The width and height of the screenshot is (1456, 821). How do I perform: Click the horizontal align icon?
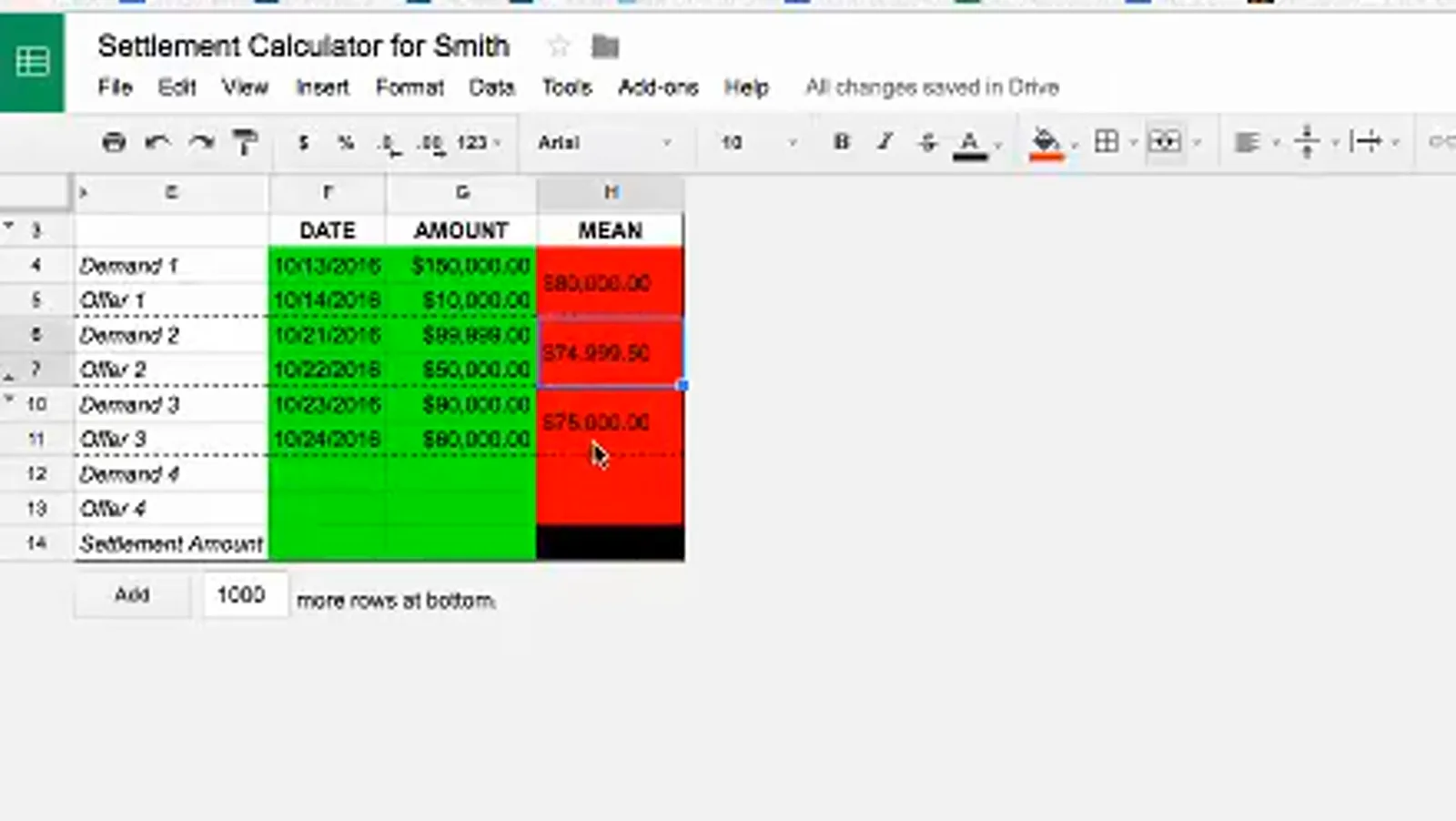(1247, 142)
